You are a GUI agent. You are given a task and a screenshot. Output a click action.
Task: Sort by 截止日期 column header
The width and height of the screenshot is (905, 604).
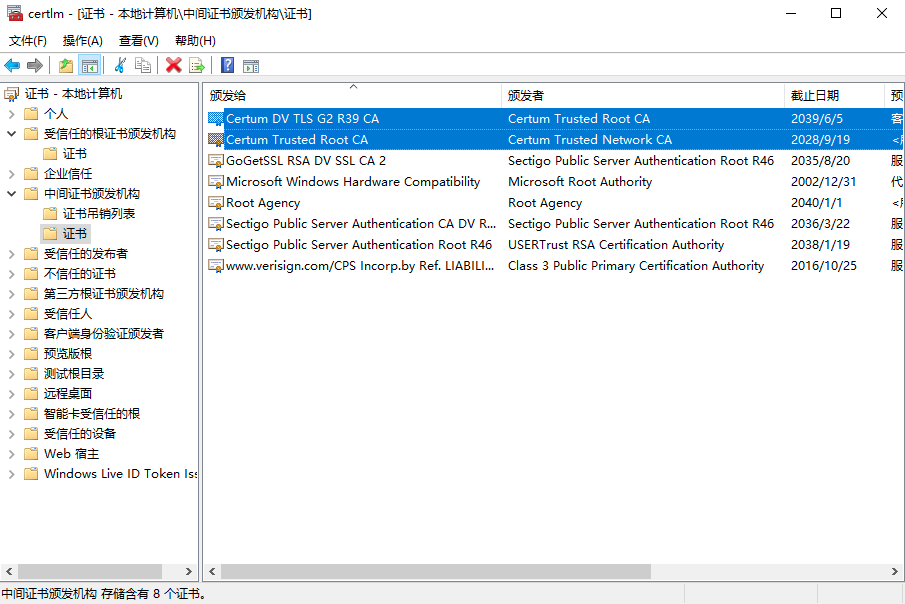tap(815, 96)
